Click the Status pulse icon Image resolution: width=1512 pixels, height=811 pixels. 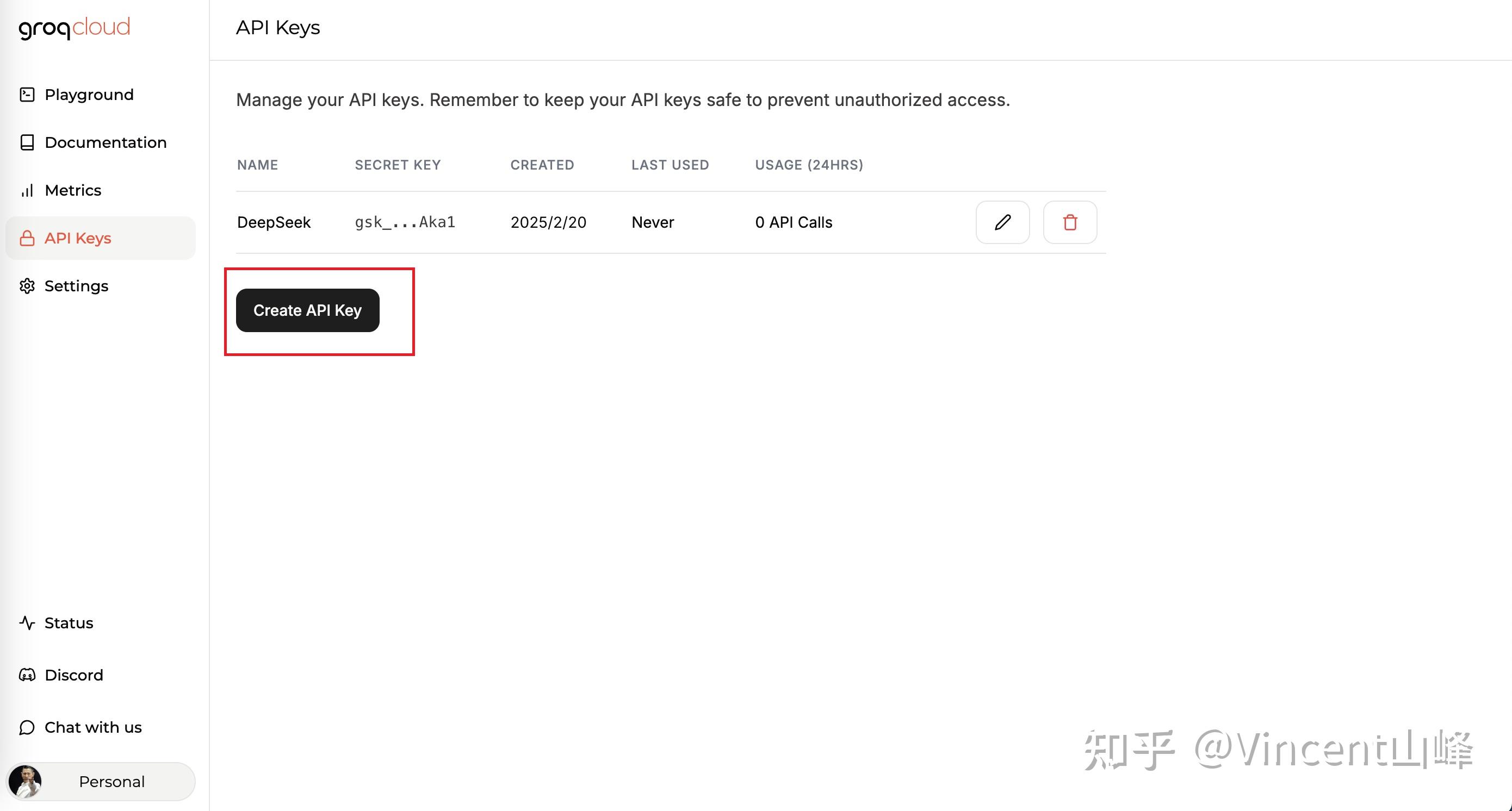(27, 623)
